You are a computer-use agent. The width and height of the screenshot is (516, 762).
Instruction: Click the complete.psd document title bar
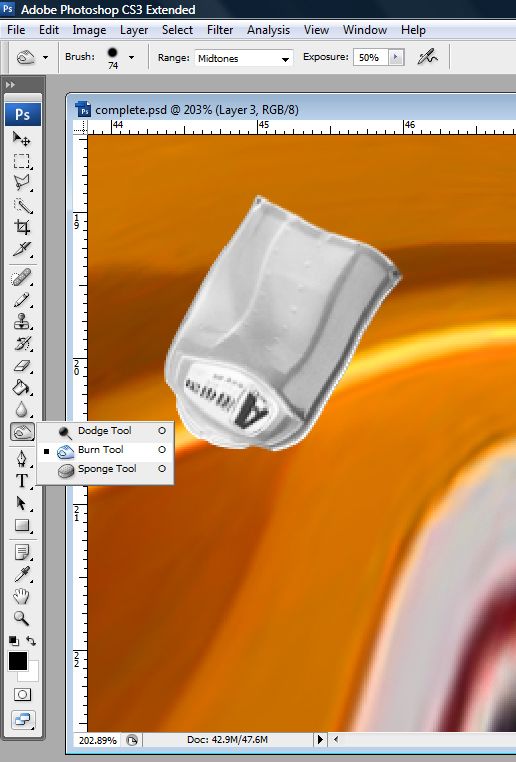point(292,110)
